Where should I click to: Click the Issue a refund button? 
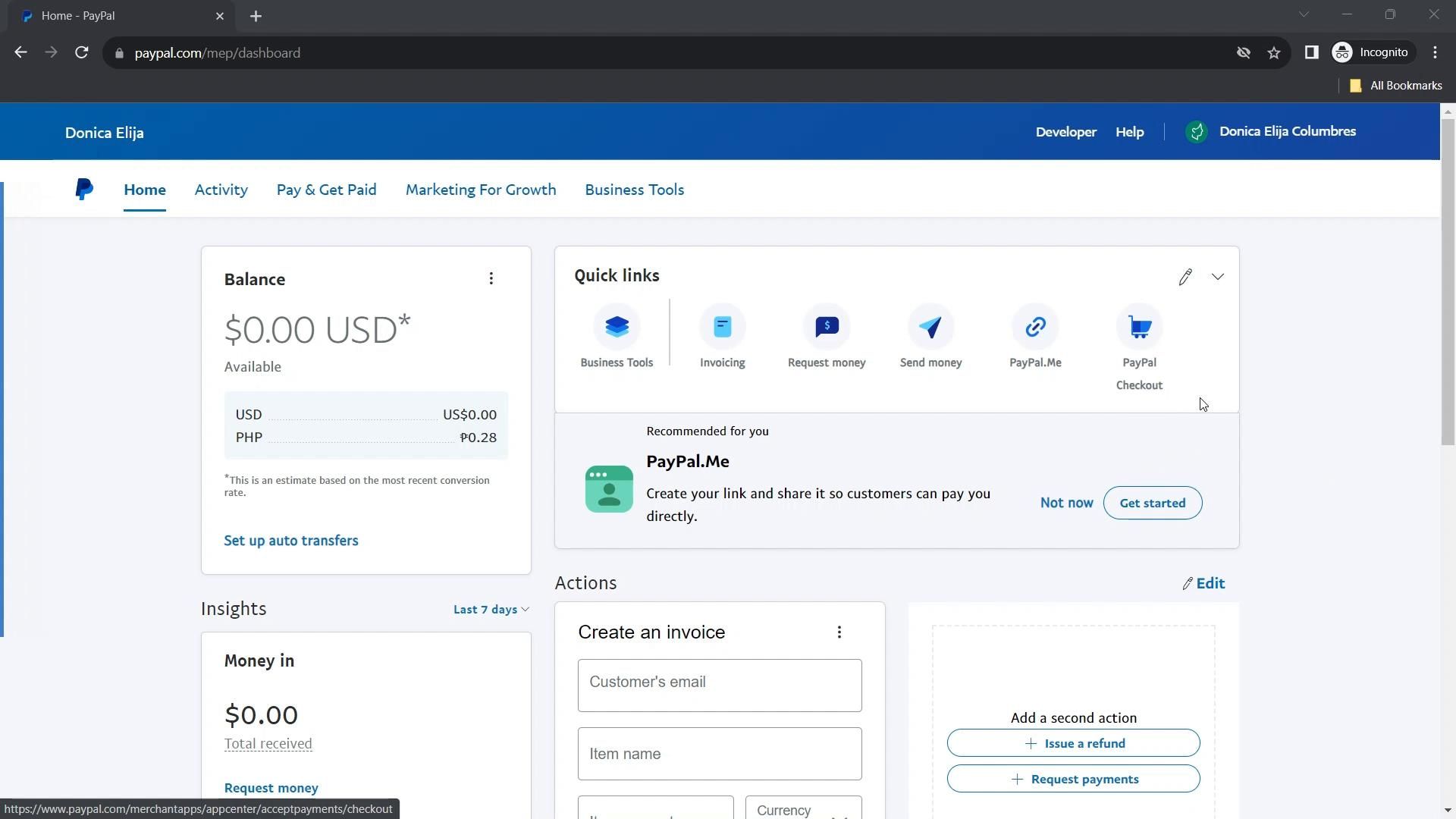(1073, 744)
